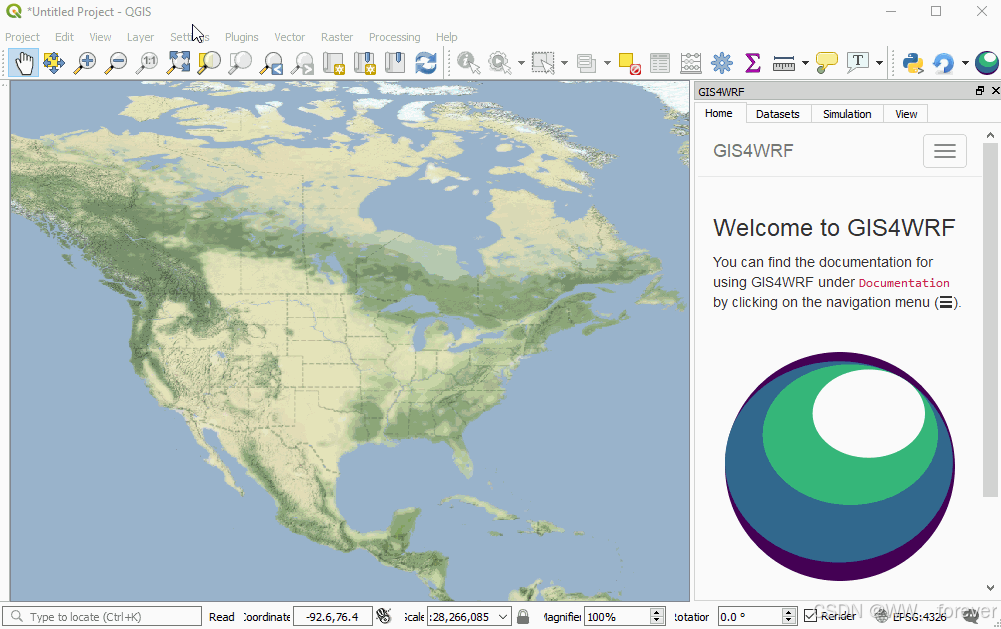Toggle mouse extents display icon
Viewport: 1001px width, 629px height.
(x=383, y=616)
